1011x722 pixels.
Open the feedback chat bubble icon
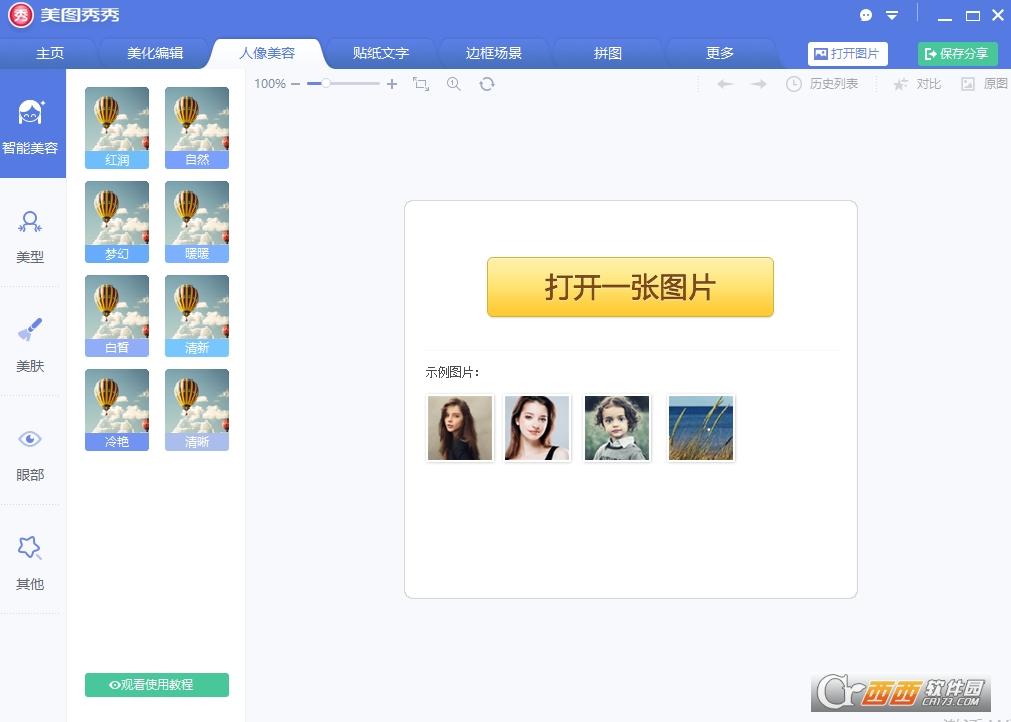coord(866,15)
